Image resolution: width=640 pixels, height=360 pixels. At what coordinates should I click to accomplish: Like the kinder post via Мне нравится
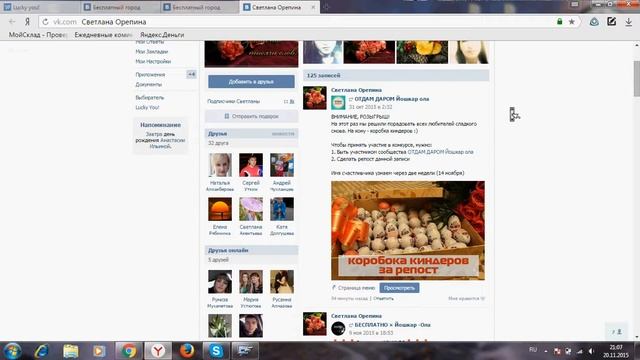(x=466, y=298)
